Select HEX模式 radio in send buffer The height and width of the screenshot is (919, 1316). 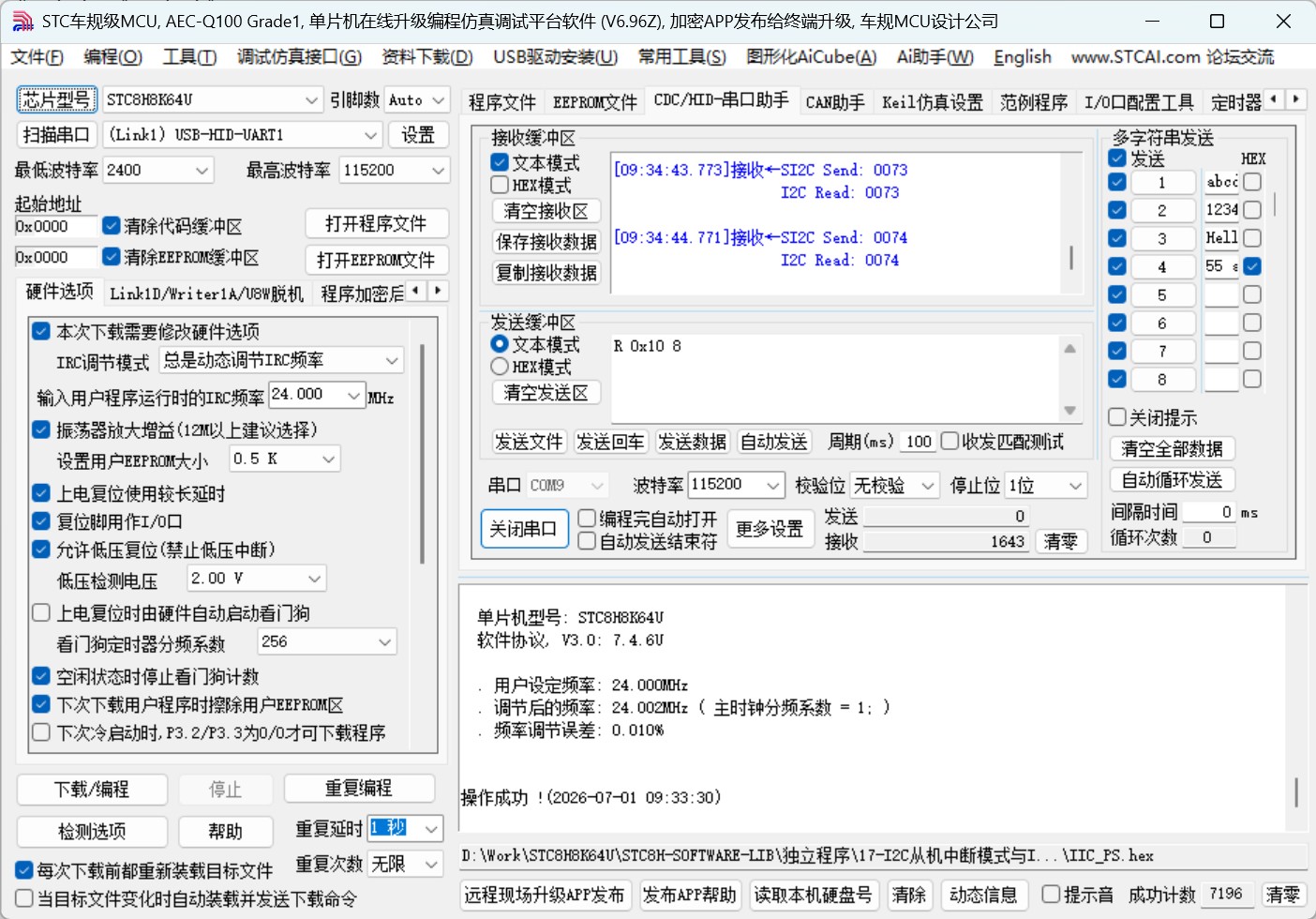point(500,367)
